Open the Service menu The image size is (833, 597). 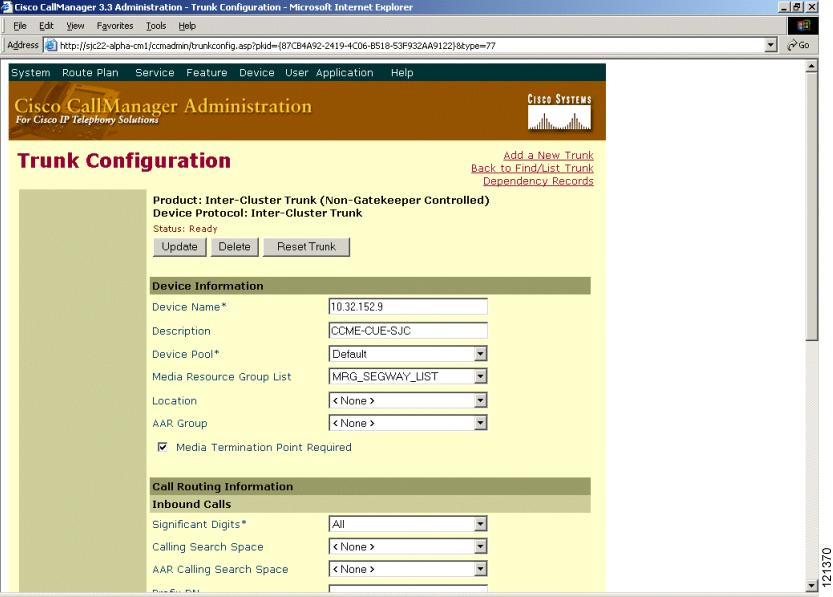(x=155, y=73)
